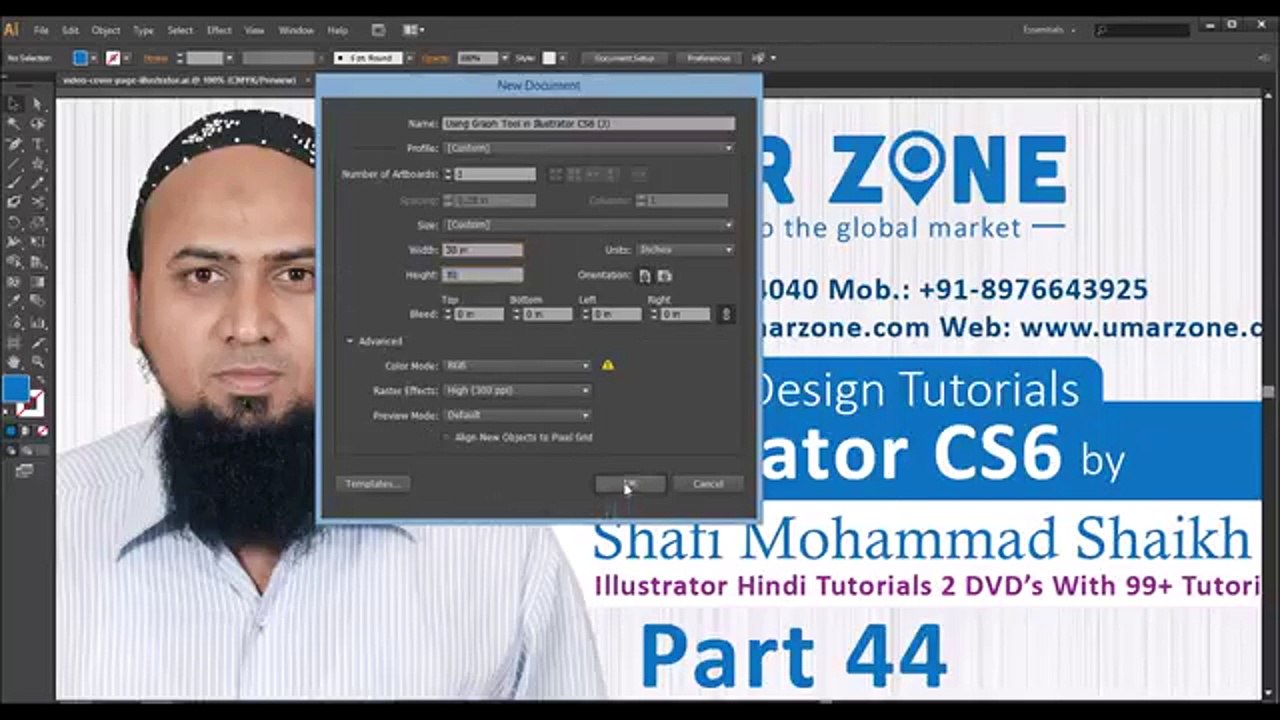Screen dimensions: 1280x720
Task: Select the Direct Selection tool
Action: (x=38, y=104)
